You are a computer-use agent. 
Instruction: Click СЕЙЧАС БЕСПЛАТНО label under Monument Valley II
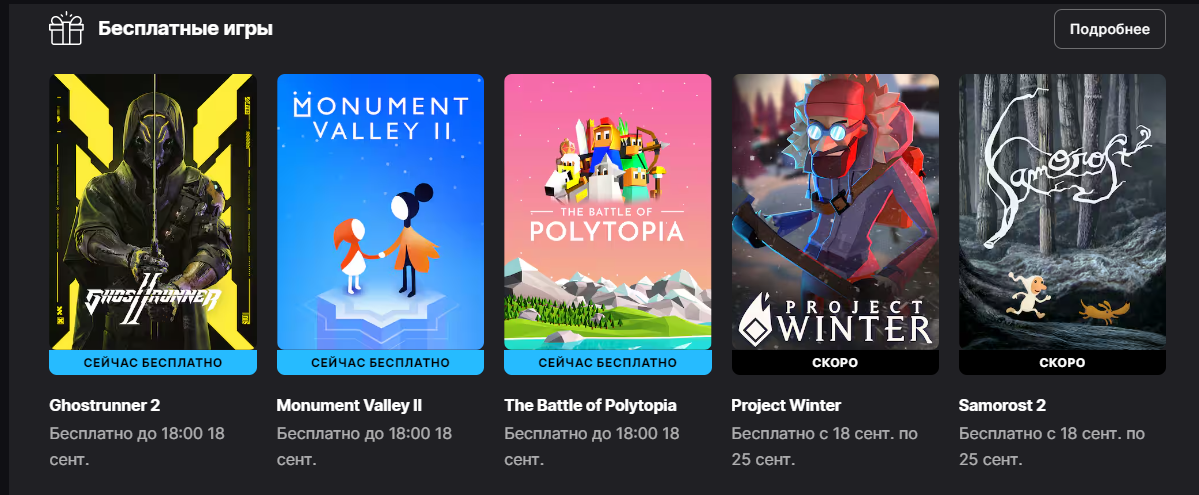(x=380, y=363)
